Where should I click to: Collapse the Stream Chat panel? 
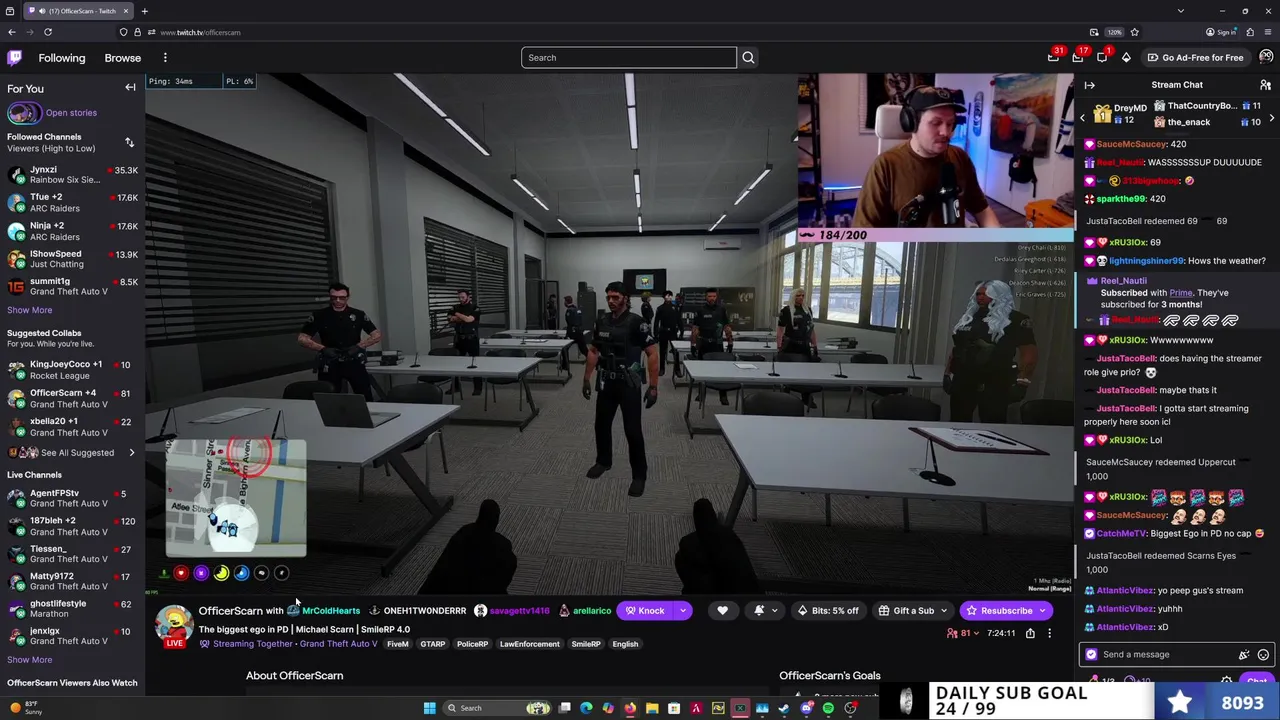click(x=1090, y=85)
